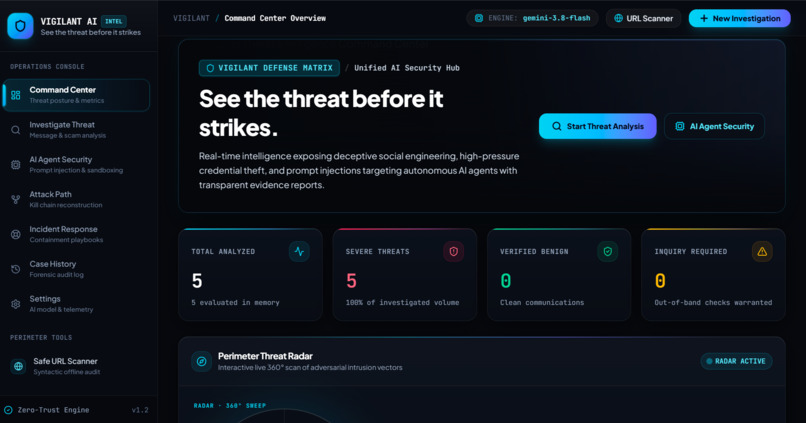Click globe icon in URL Scanner button
Viewport: 806px width, 423px height.
point(618,18)
